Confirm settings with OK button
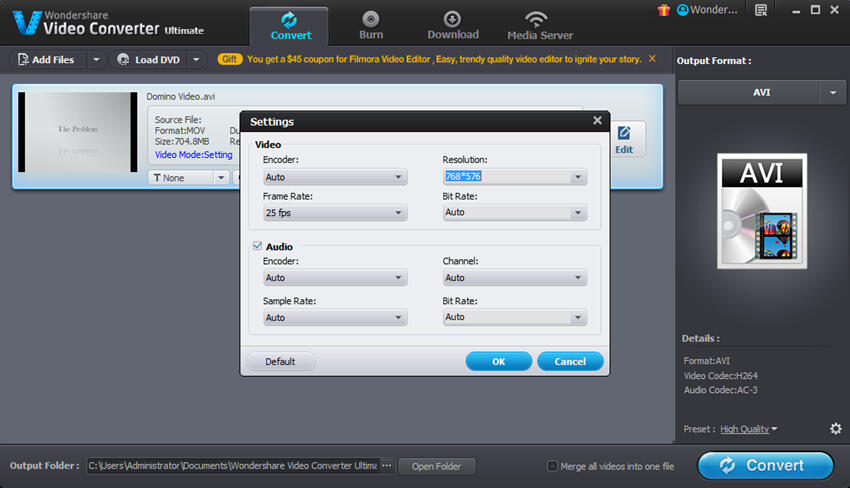Image resolution: width=850 pixels, height=488 pixels. click(x=499, y=362)
